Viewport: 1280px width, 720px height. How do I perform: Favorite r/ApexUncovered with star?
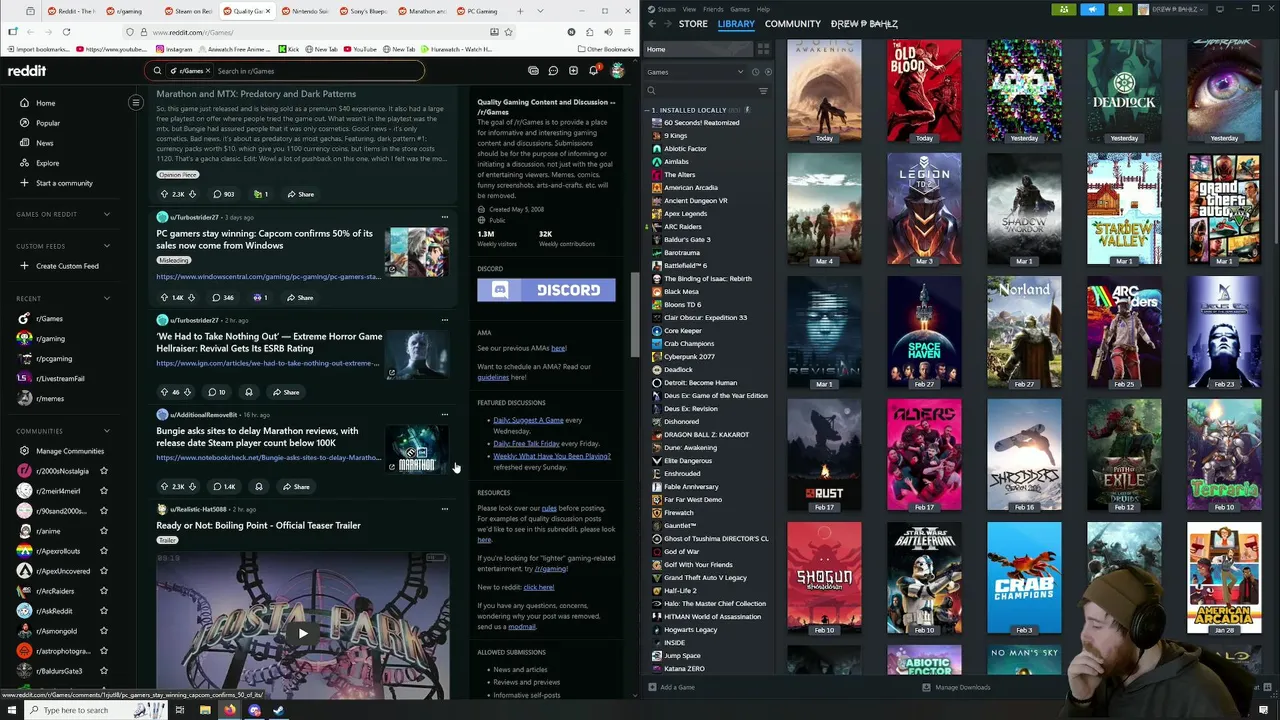103,571
